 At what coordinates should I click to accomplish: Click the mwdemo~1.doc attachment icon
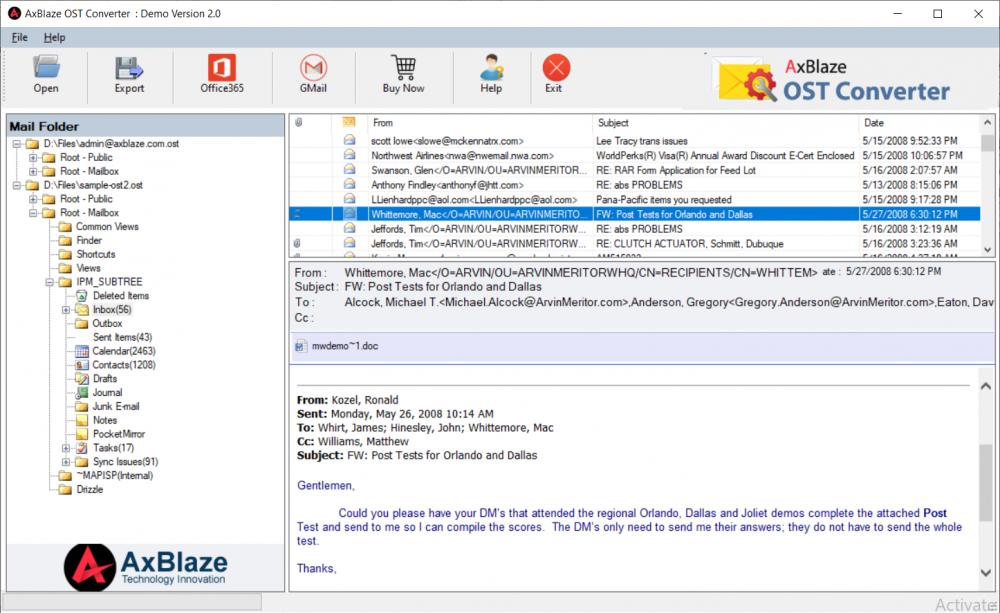click(x=300, y=345)
